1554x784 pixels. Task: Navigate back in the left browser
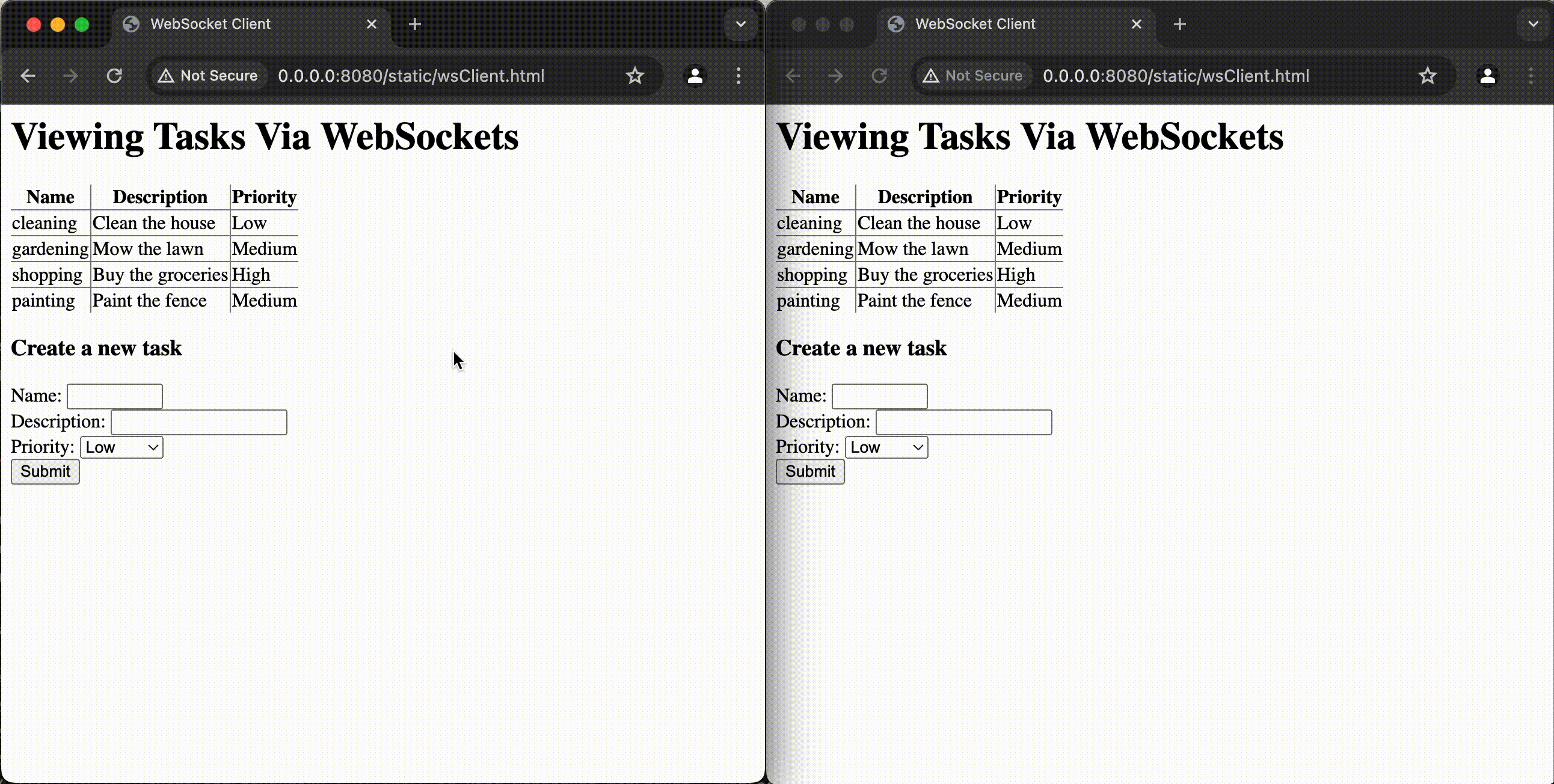[x=28, y=75]
